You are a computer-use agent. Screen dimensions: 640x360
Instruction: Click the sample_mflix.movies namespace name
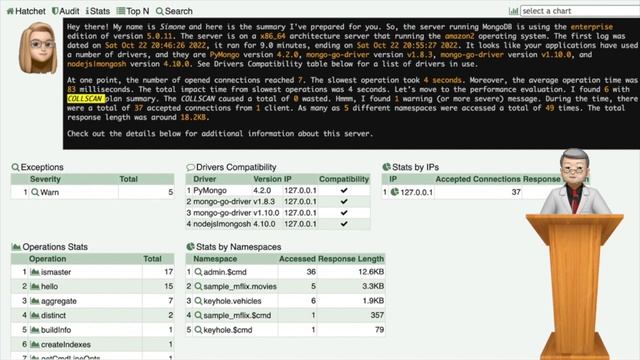coord(240,287)
